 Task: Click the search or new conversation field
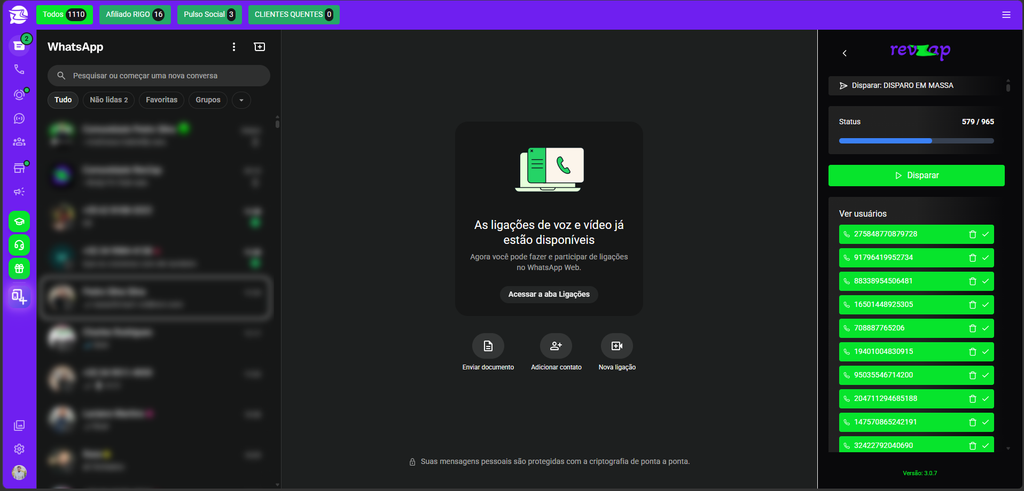coord(159,76)
